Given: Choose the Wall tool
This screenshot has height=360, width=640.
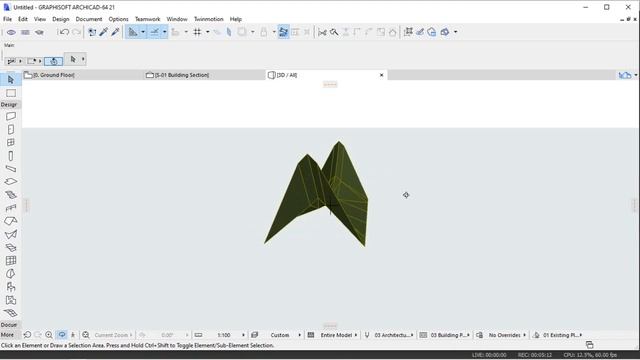Looking at the screenshot, I should [11, 116].
